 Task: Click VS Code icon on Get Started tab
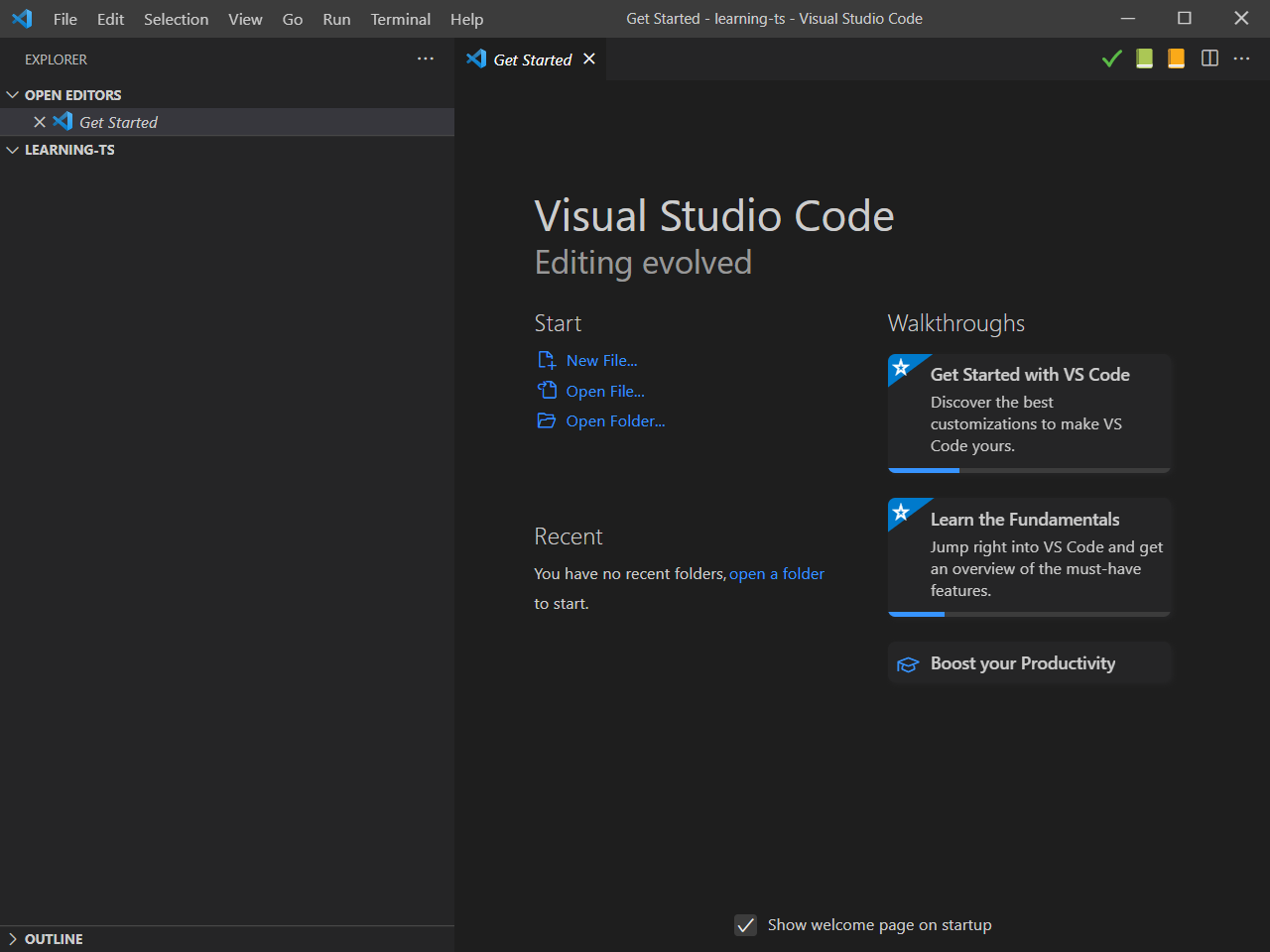coord(476,59)
